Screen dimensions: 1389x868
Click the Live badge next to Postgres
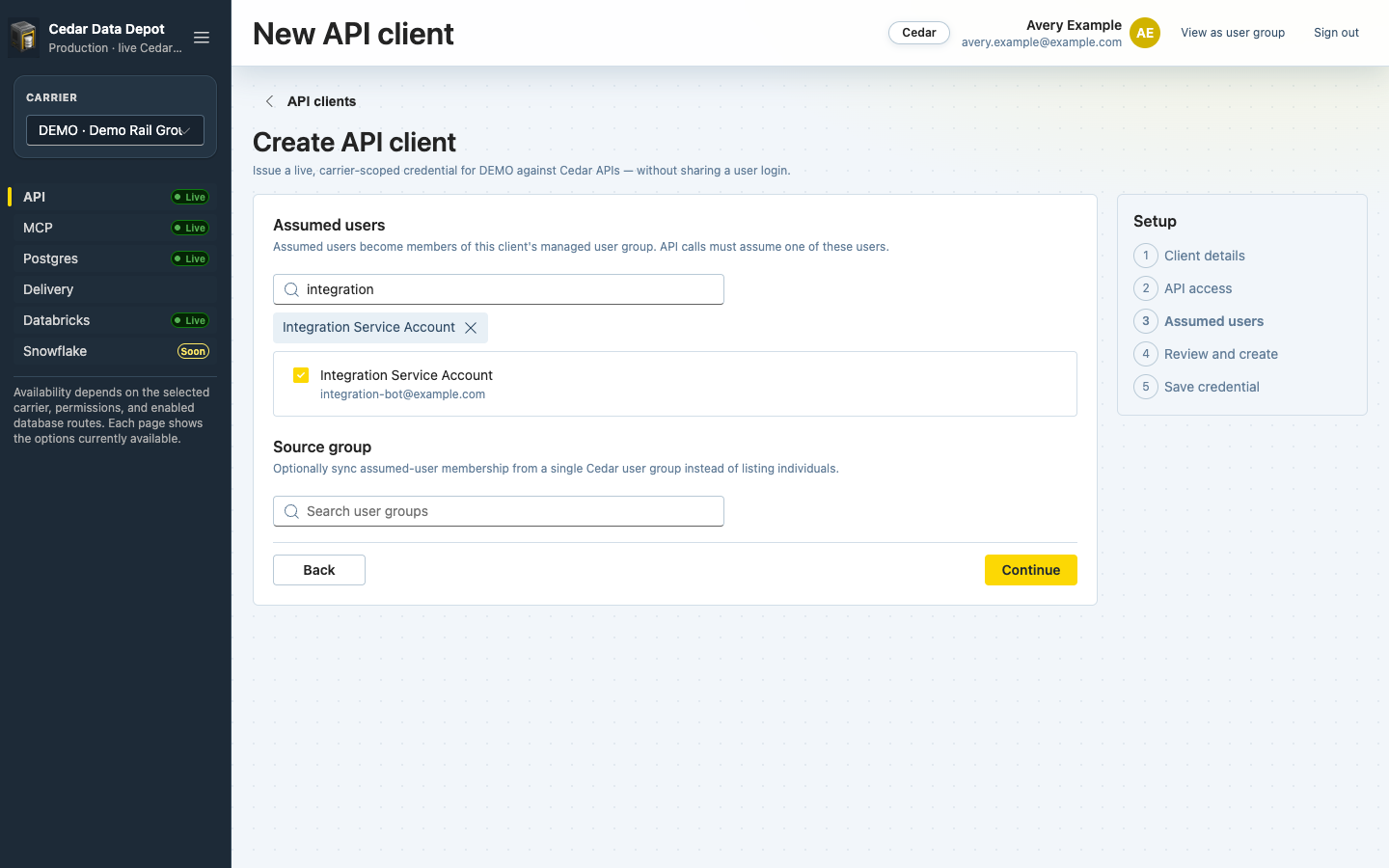click(x=190, y=258)
